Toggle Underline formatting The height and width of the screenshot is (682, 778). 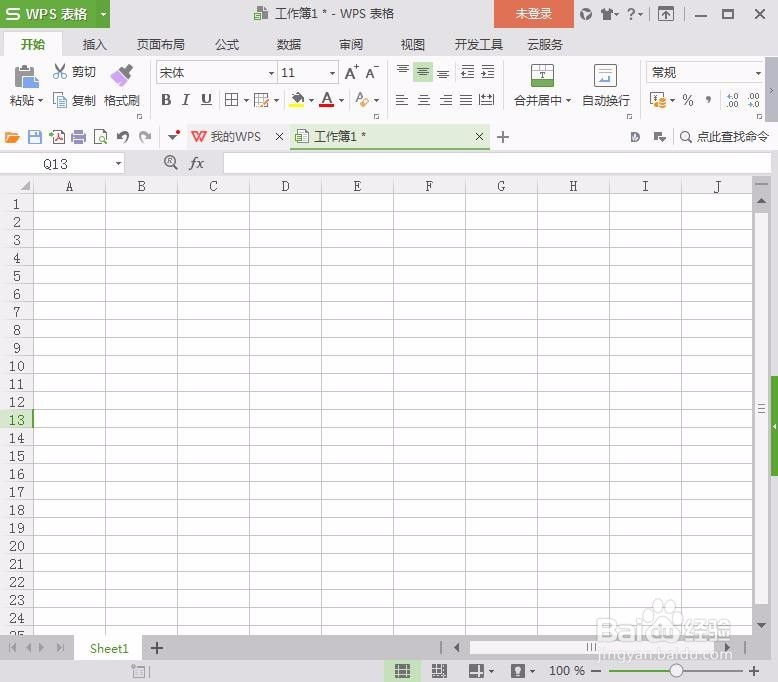pos(206,100)
